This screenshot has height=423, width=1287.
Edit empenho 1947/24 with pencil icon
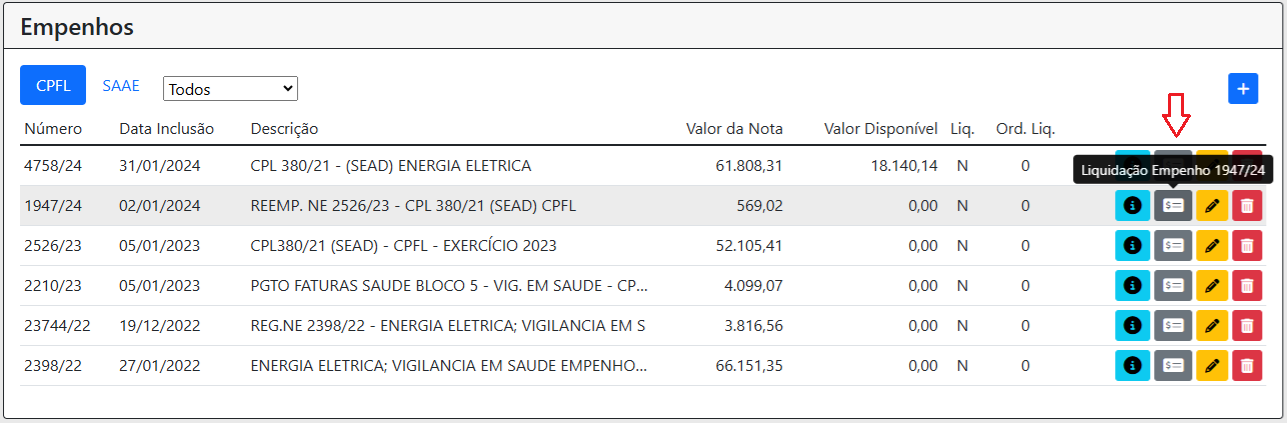[1212, 206]
